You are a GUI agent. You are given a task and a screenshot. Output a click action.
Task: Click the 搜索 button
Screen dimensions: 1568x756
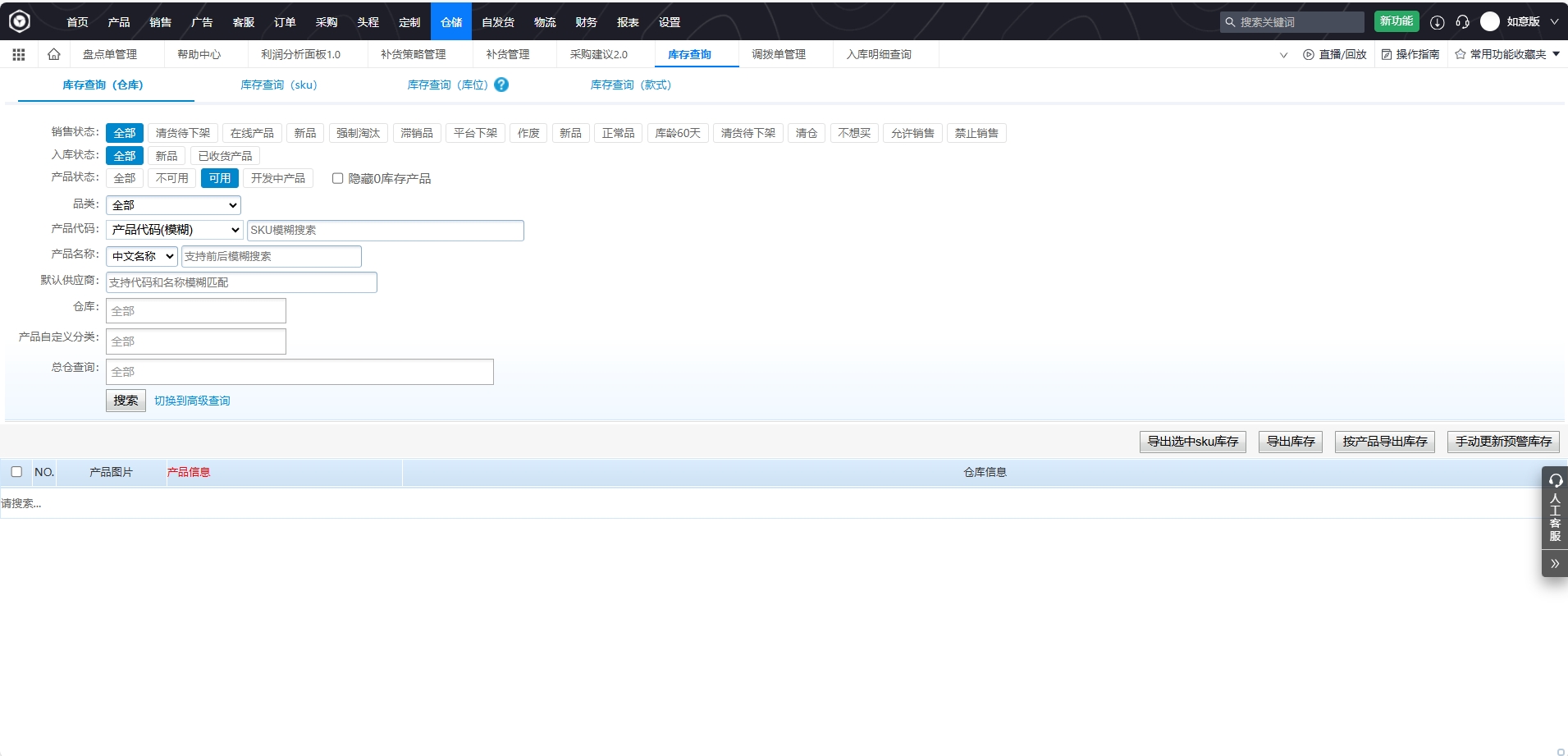click(126, 401)
